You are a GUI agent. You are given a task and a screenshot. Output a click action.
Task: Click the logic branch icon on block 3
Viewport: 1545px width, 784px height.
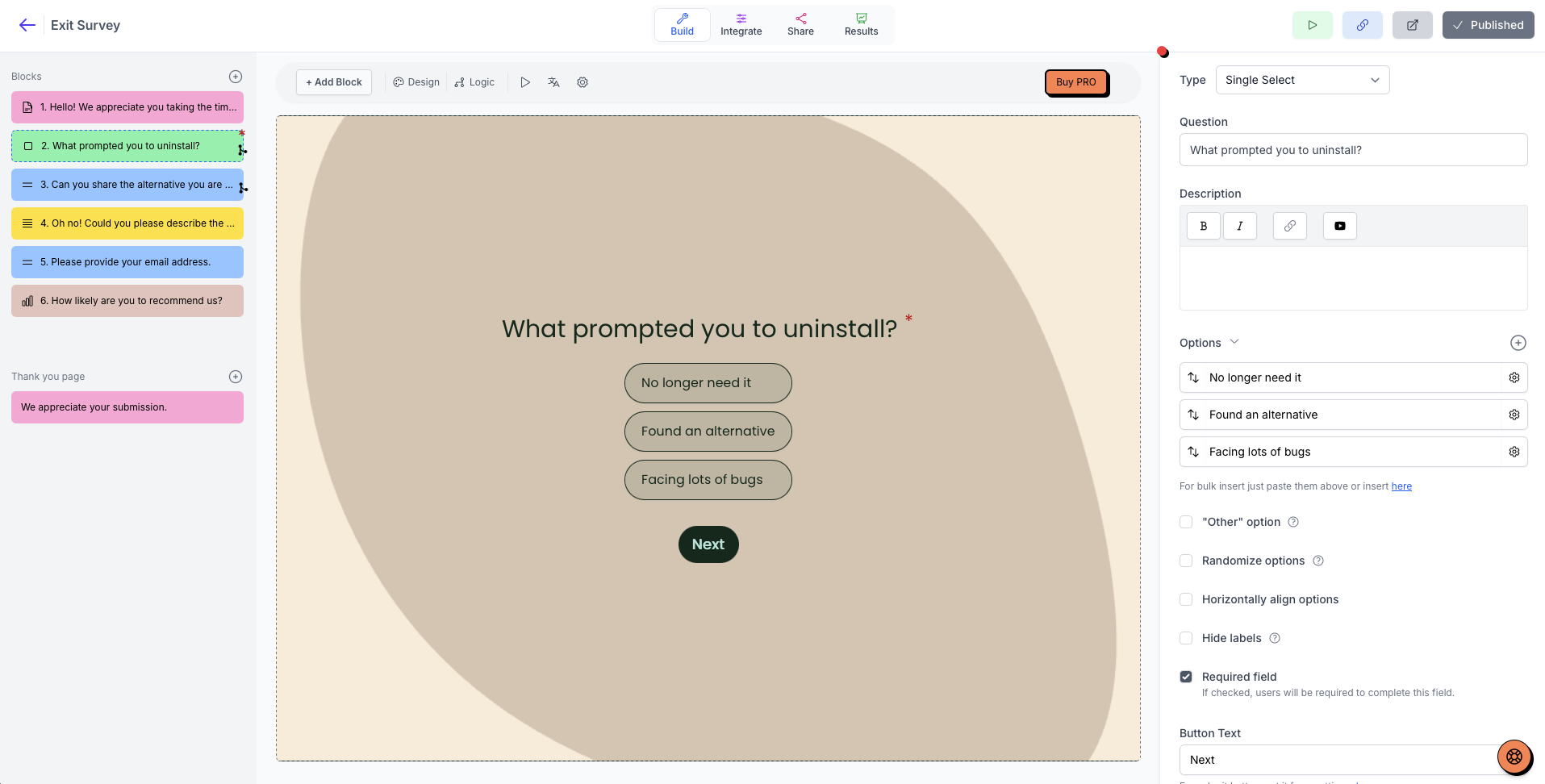pyautogui.click(x=242, y=188)
